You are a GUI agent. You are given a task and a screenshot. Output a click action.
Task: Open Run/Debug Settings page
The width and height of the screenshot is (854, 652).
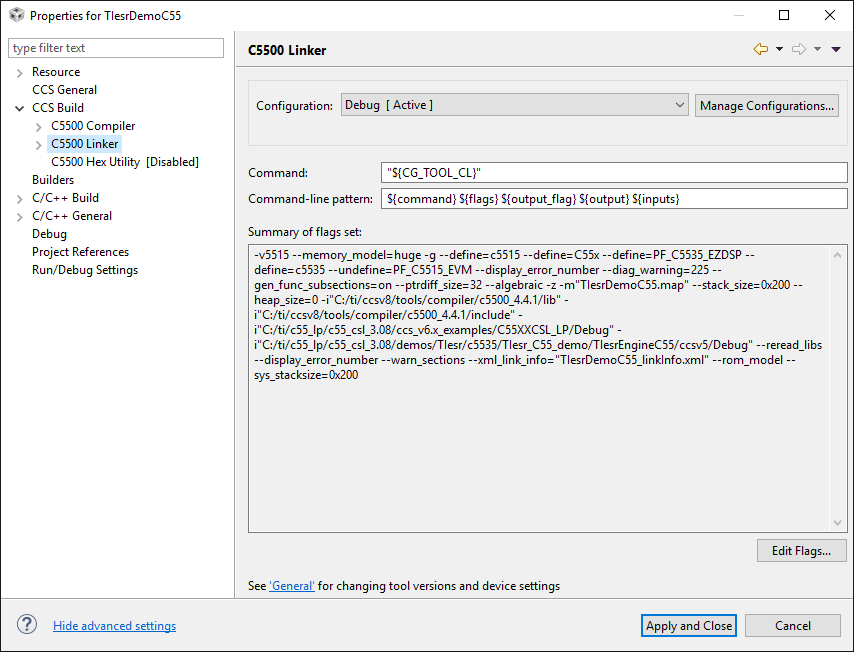(x=85, y=270)
